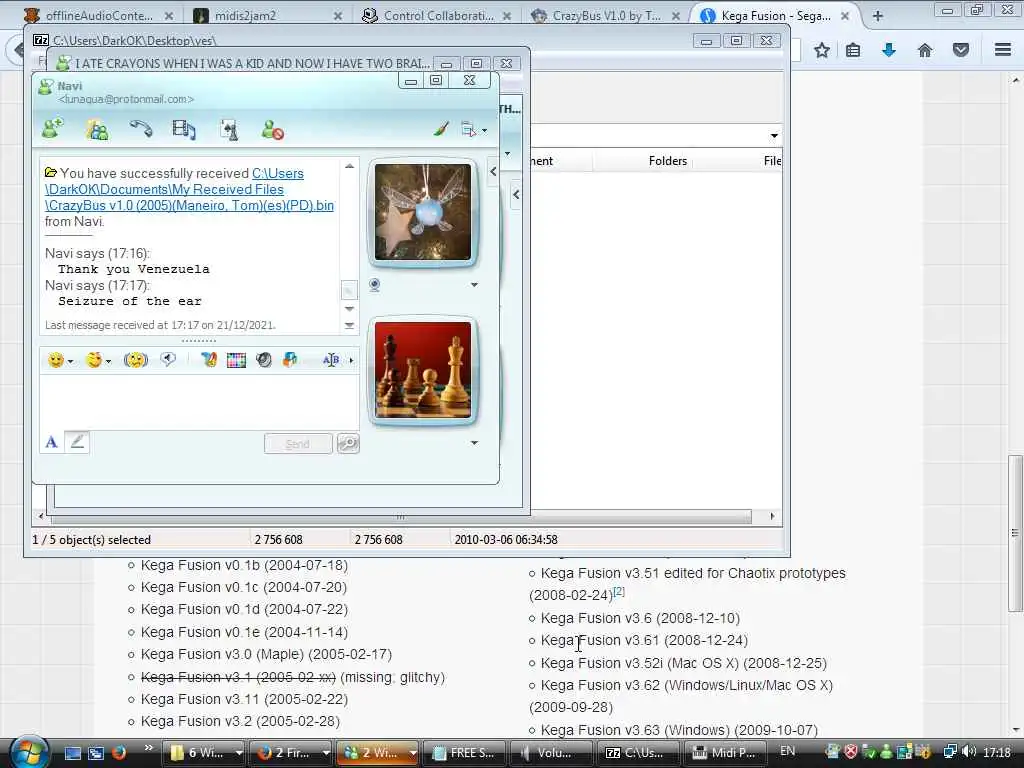Click text Kega Fusion v0.1b (2004-07-18)

pyautogui.click(x=244, y=566)
